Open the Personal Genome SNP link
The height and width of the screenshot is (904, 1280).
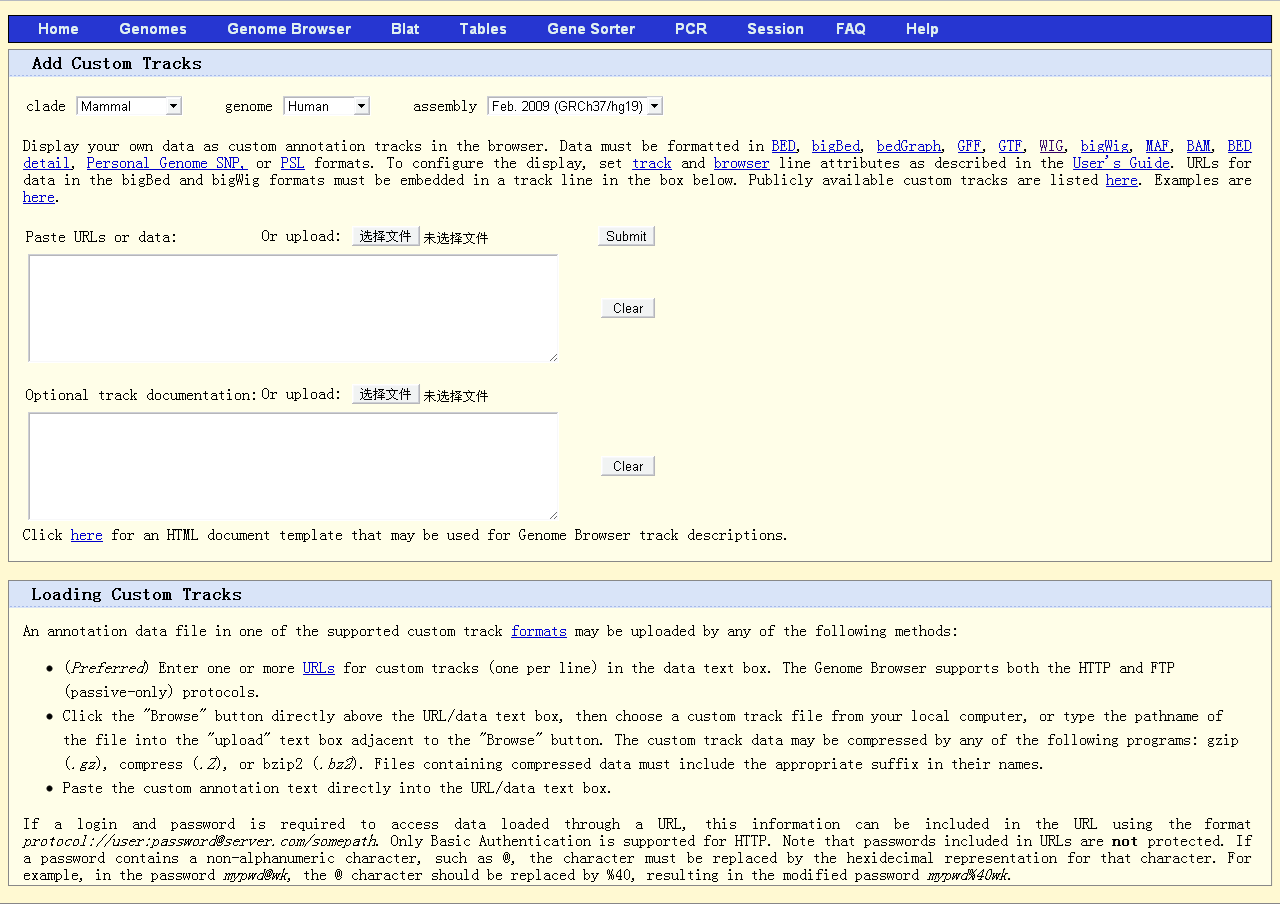point(166,163)
